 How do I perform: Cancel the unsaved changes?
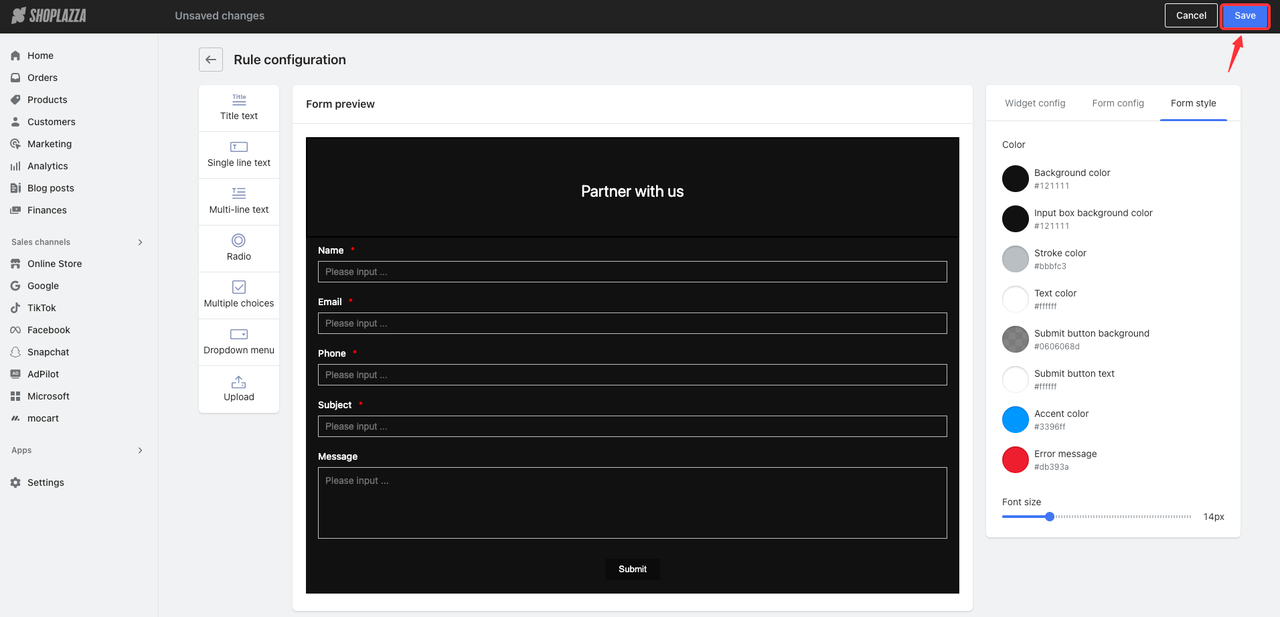pos(1190,16)
